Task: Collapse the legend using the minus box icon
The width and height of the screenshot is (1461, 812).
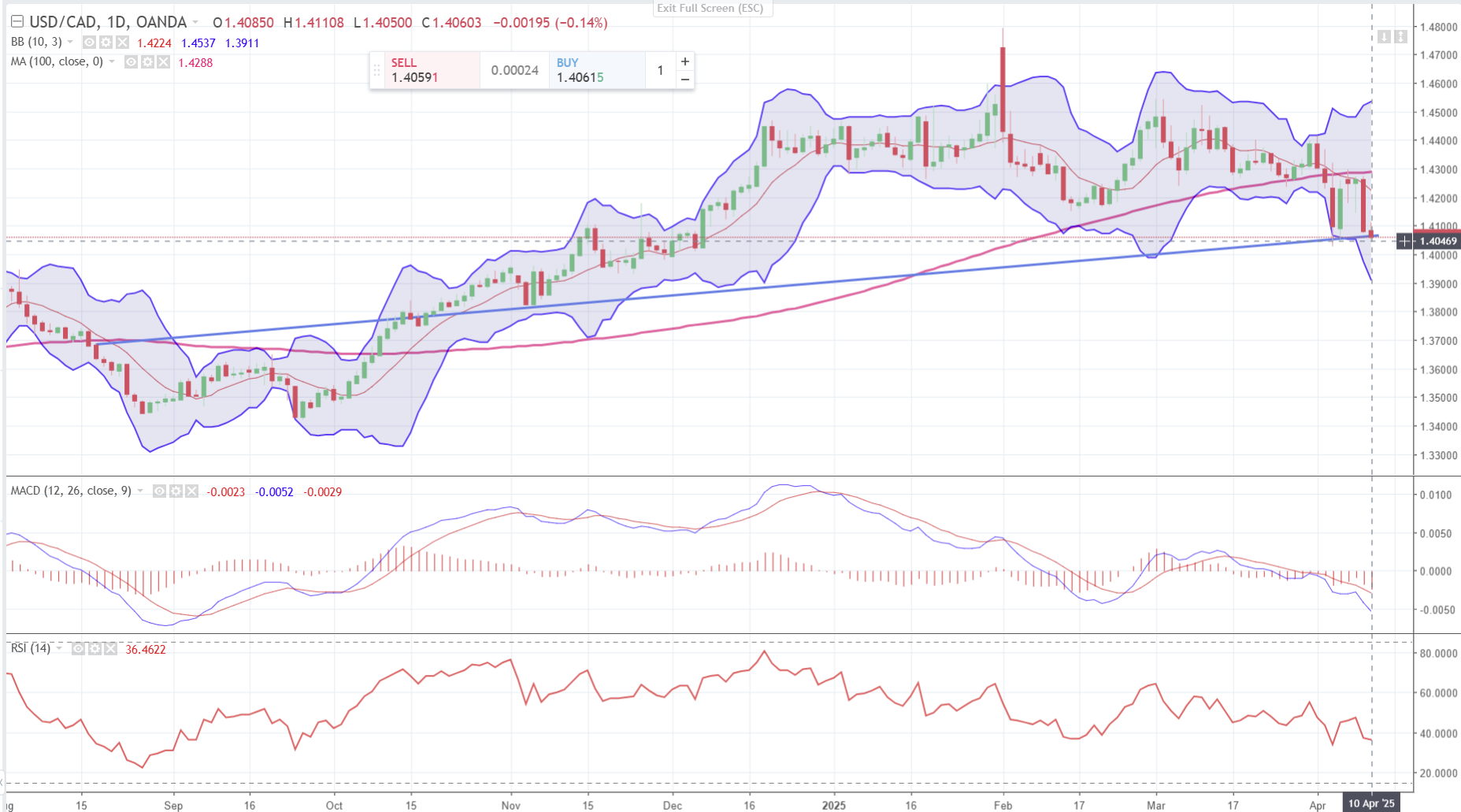Action: tap(17, 22)
